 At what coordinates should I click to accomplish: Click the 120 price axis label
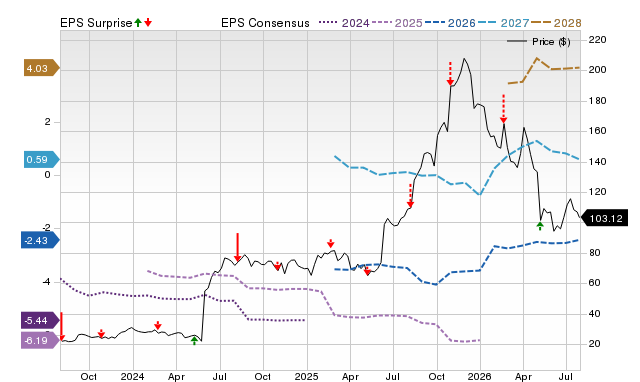598,192
